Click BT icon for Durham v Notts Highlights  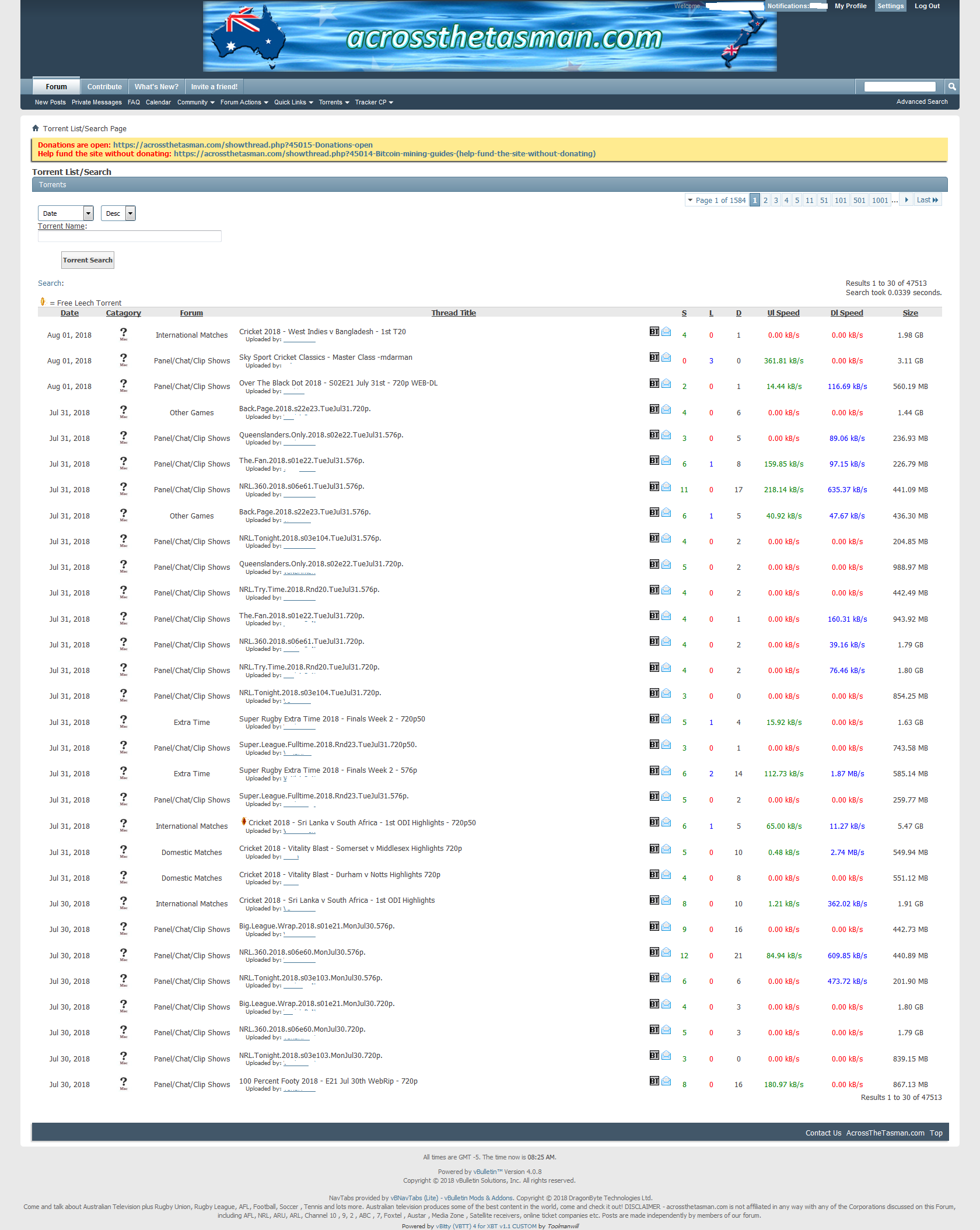654,874
